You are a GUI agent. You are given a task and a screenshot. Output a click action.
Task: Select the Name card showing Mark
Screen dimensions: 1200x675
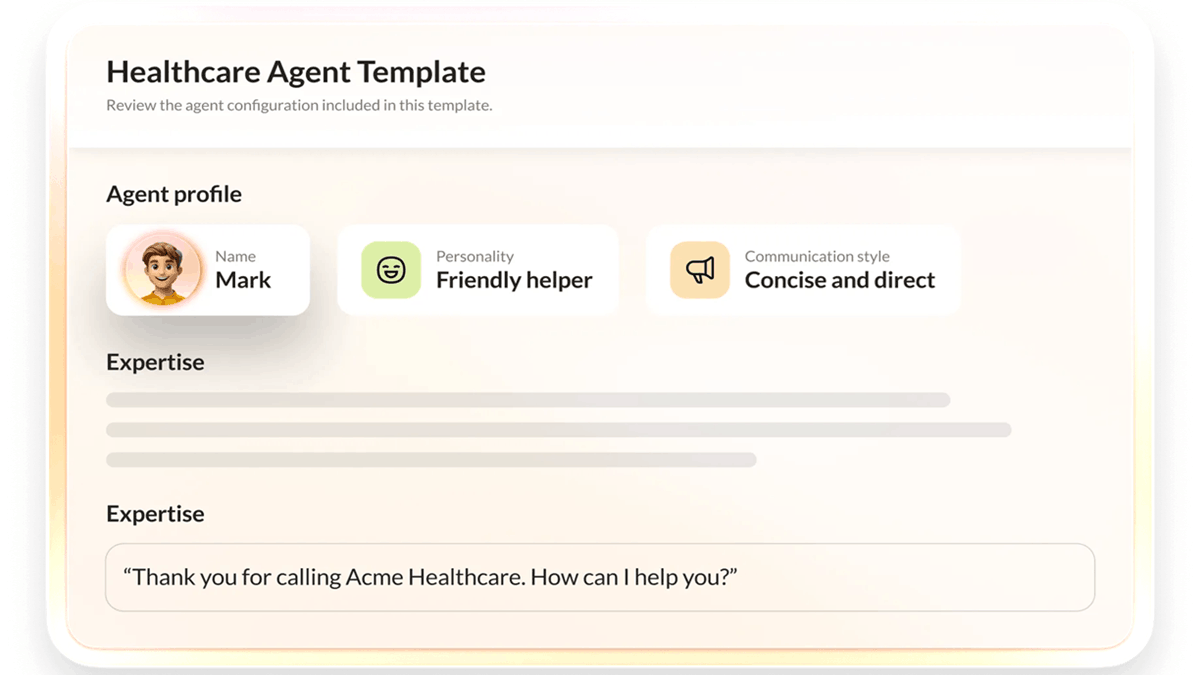tap(207, 269)
